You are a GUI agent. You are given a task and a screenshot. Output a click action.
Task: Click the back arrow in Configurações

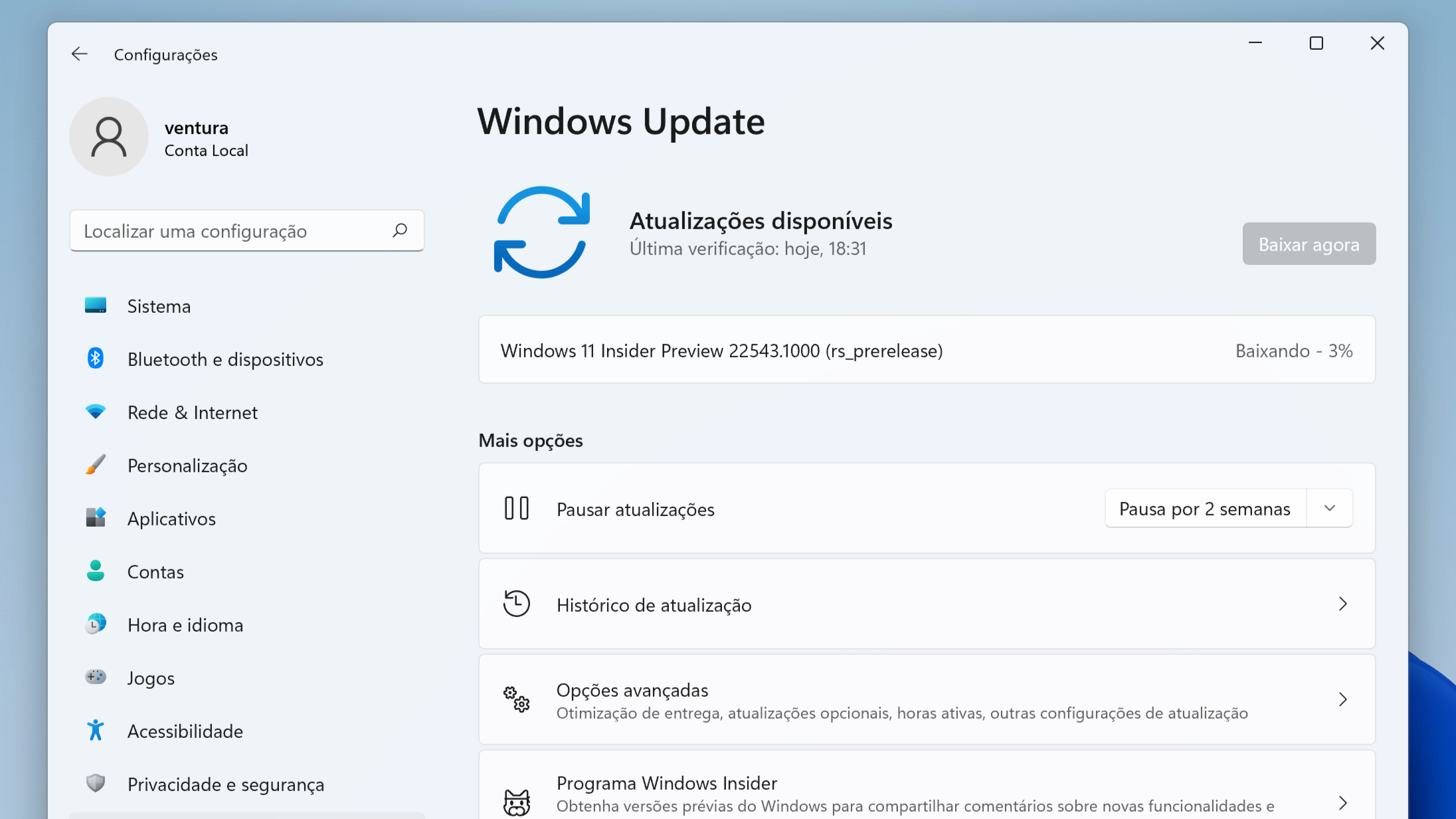pos(80,54)
